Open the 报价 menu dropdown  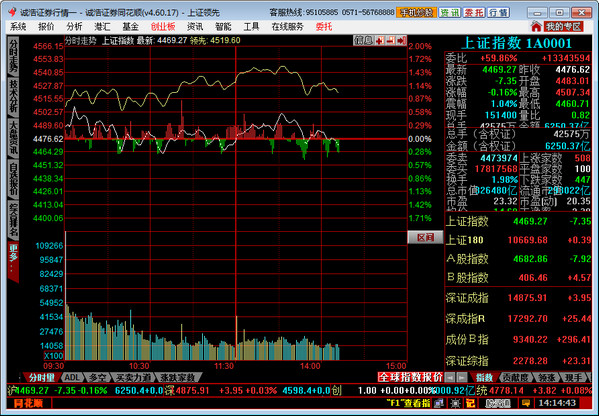pyautogui.click(x=46, y=27)
